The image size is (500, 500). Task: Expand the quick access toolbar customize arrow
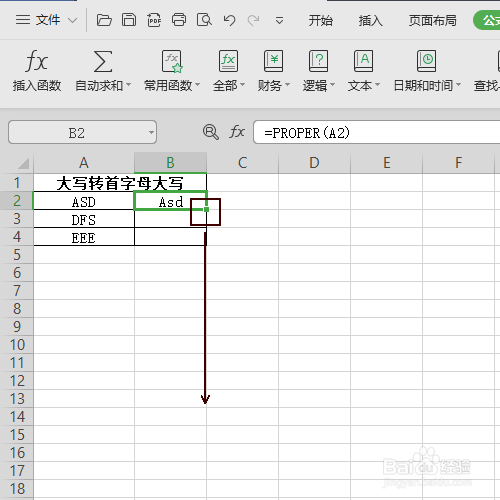coord(279,21)
